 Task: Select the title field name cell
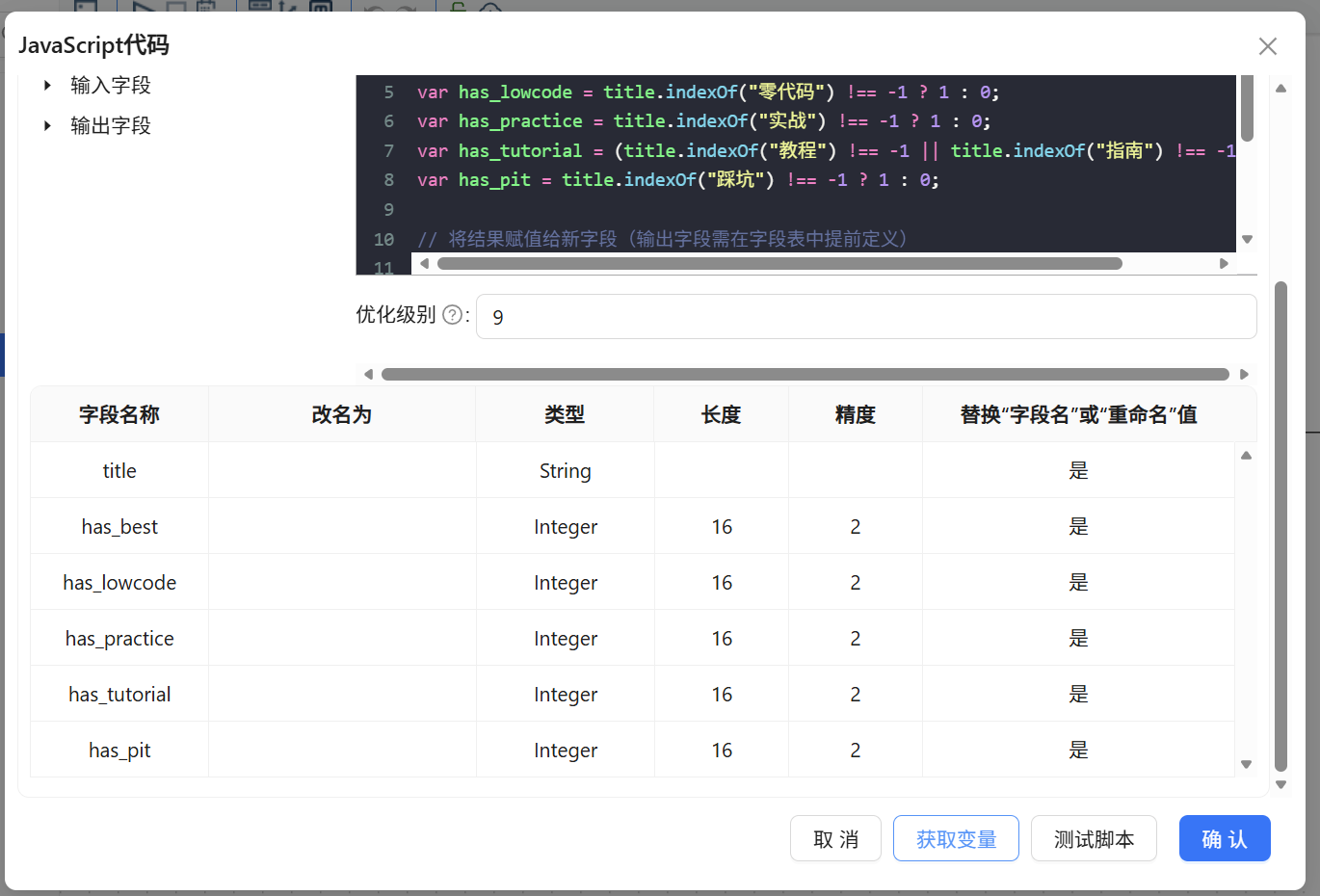click(119, 470)
